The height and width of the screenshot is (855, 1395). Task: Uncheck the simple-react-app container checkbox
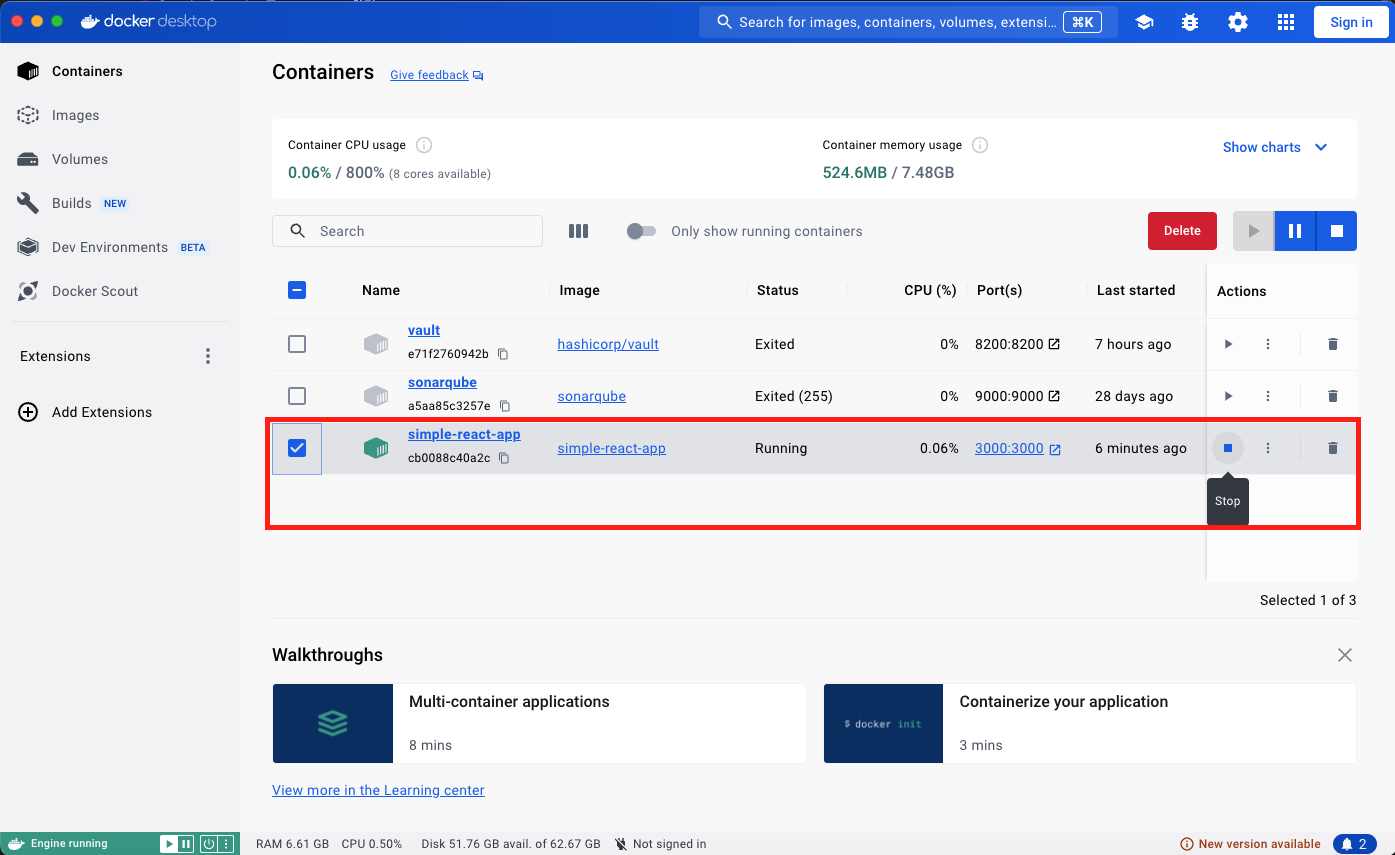297,448
